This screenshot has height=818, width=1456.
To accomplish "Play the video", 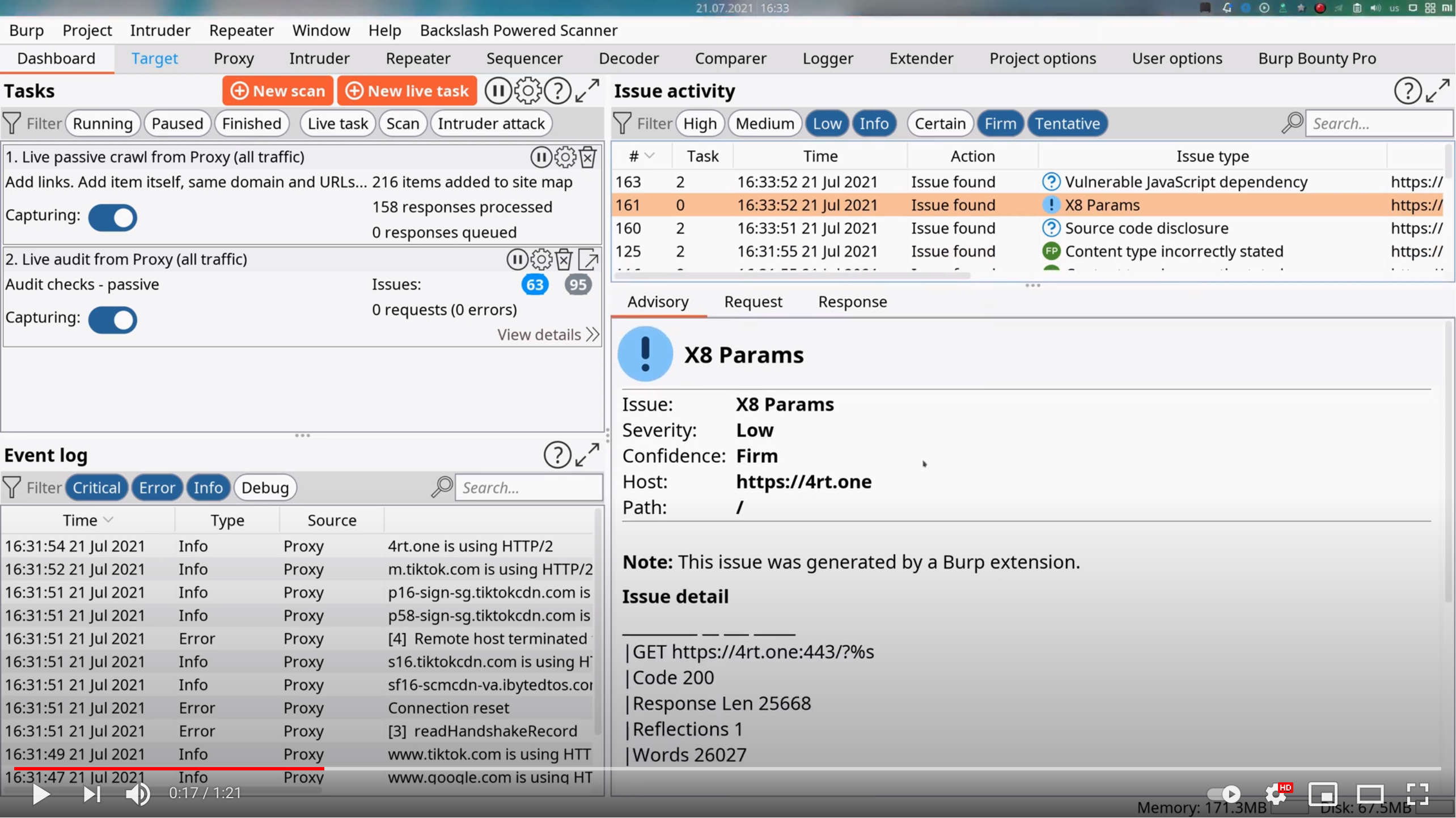I will [x=41, y=794].
